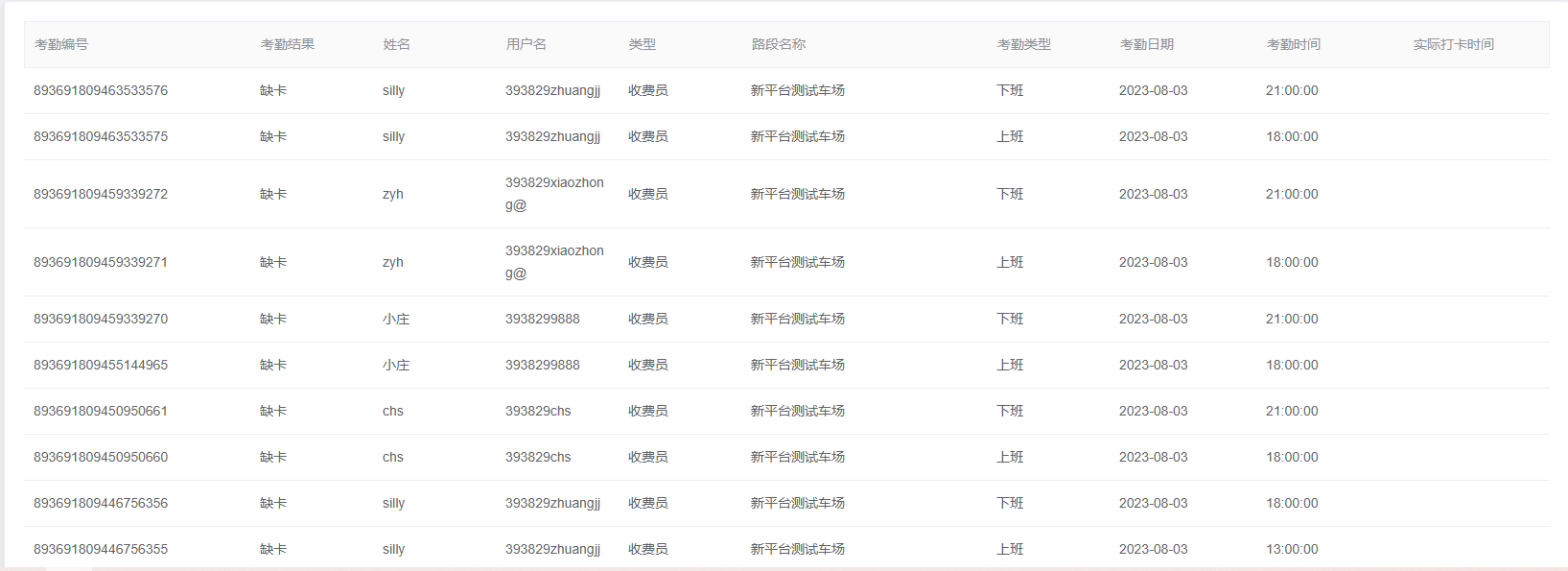
Task: Click attendance ID 893691809463533575
Action: pyautogui.click(x=101, y=136)
